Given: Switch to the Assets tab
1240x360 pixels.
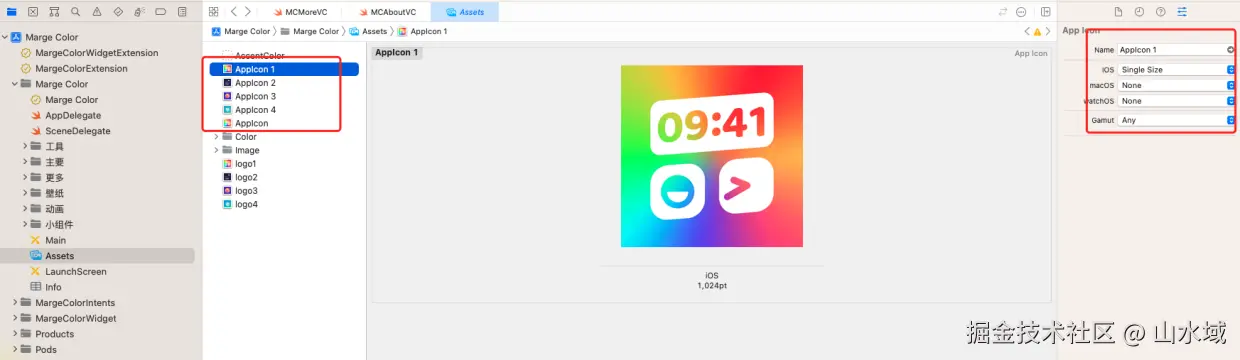Looking at the screenshot, I should [466, 12].
